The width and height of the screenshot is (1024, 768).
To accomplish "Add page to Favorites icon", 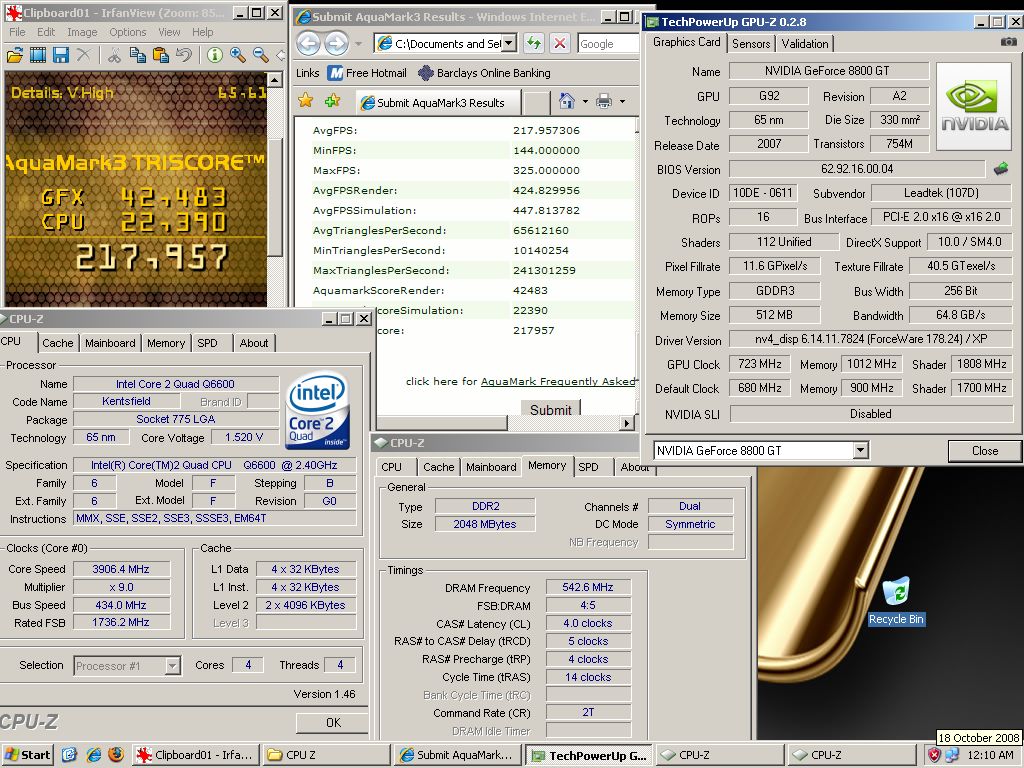I will (x=332, y=101).
